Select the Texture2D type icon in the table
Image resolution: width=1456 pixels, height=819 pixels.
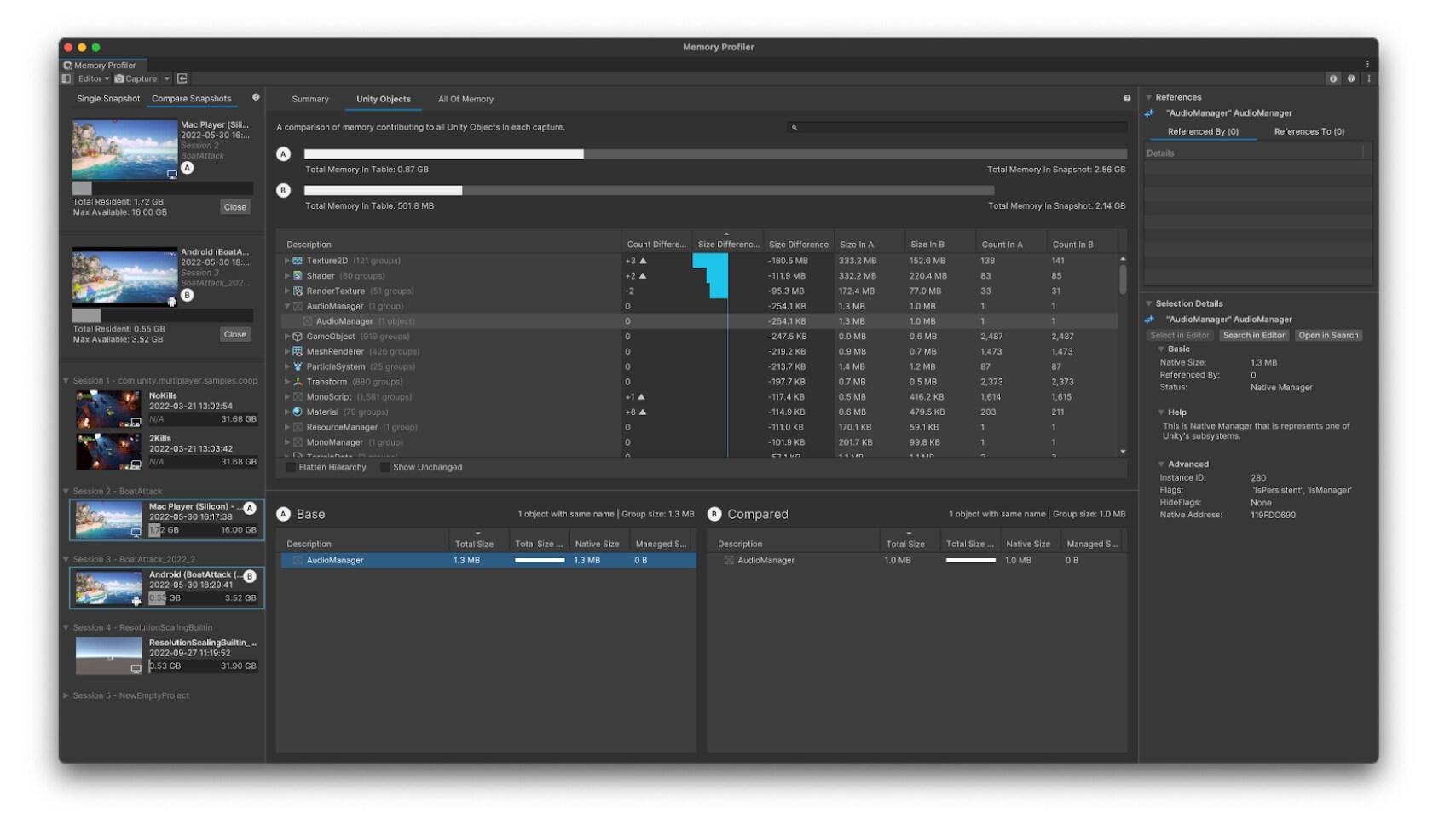(296, 260)
